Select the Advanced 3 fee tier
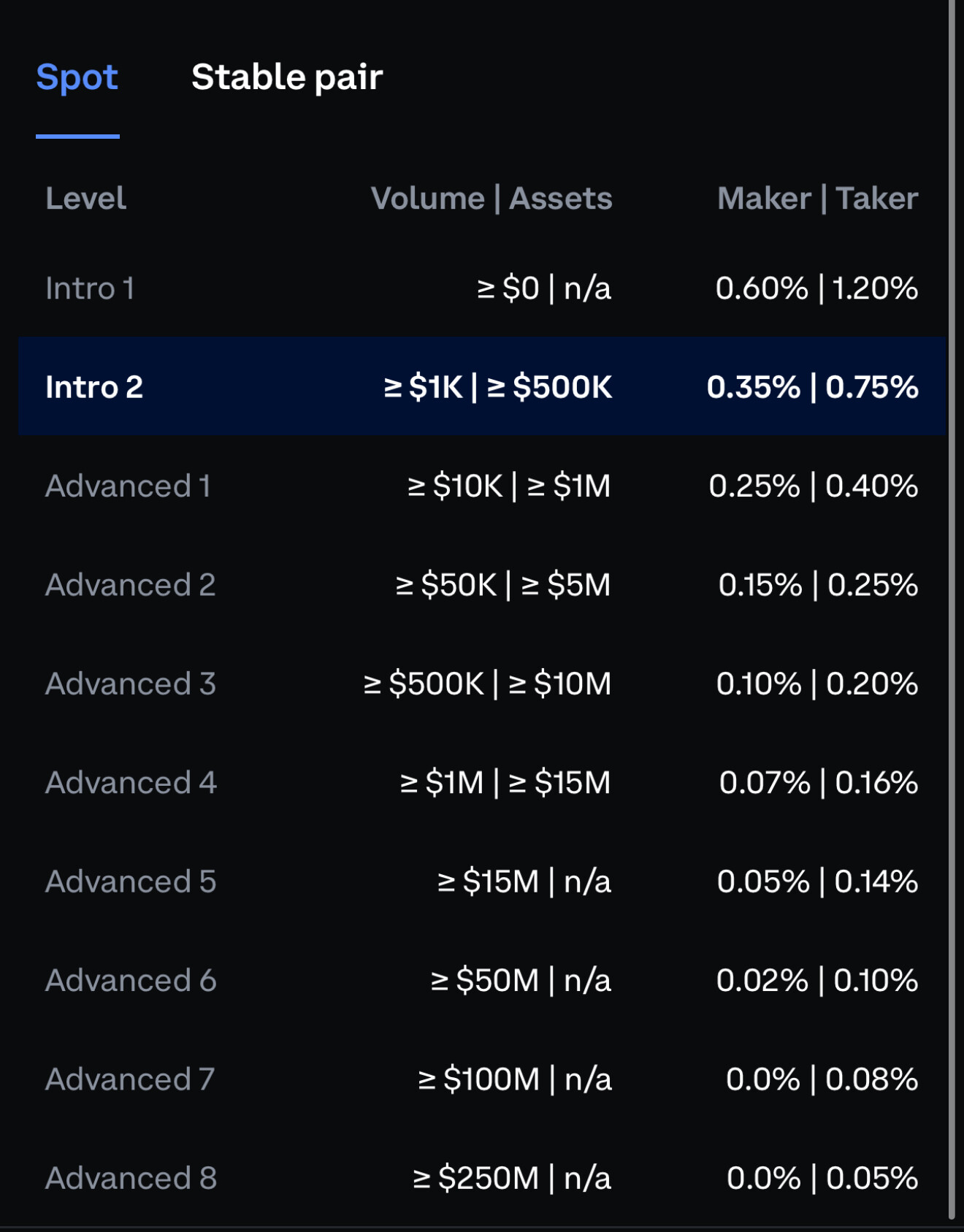This screenshot has width=964, height=1232. click(x=131, y=684)
